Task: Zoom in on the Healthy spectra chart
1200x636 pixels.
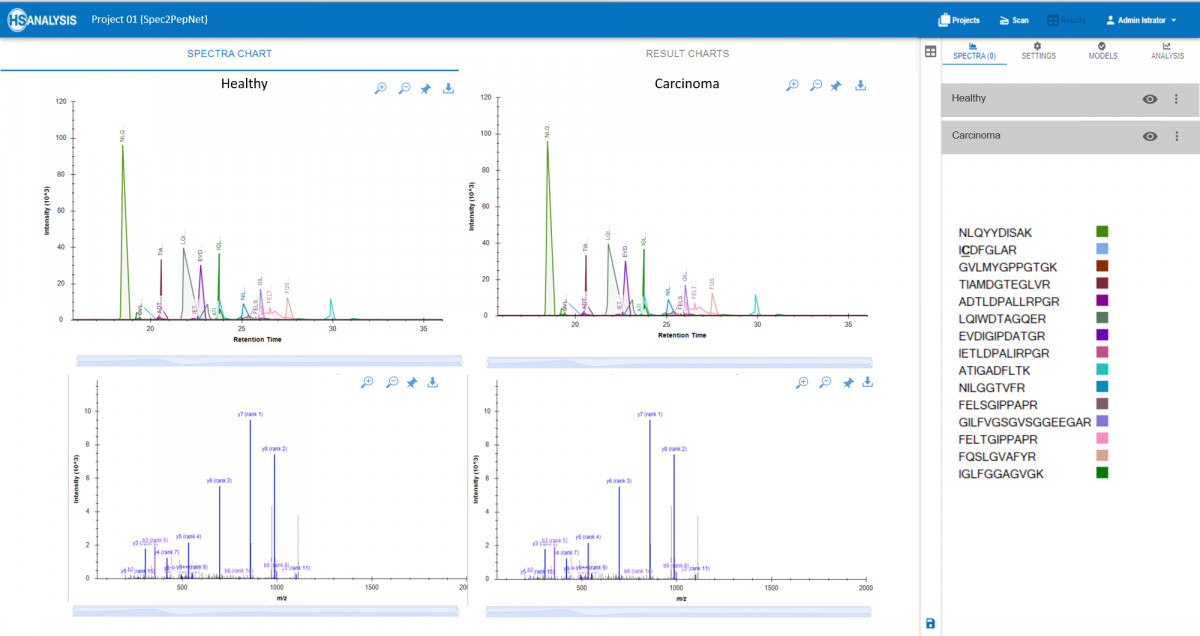Action: tap(380, 88)
